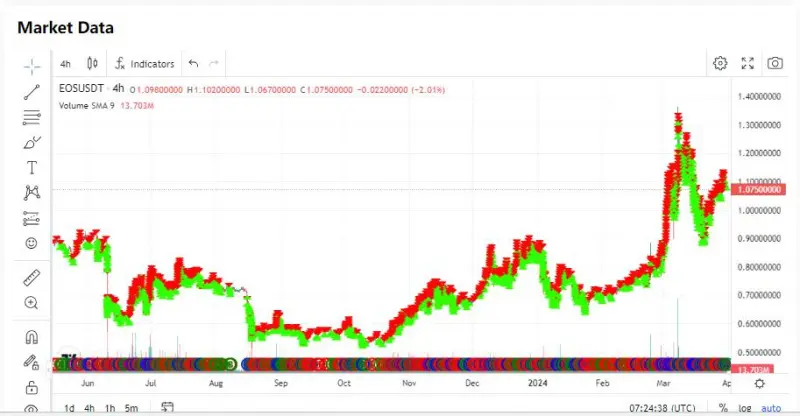Open the emoji icons tool
Viewport: 800px width, 416px height.
click(x=32, y=242)
